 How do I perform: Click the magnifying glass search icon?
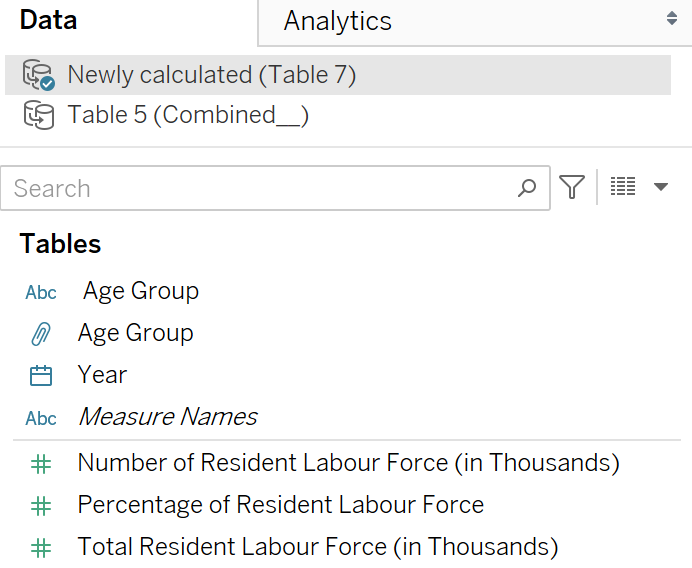click(527, 188)
